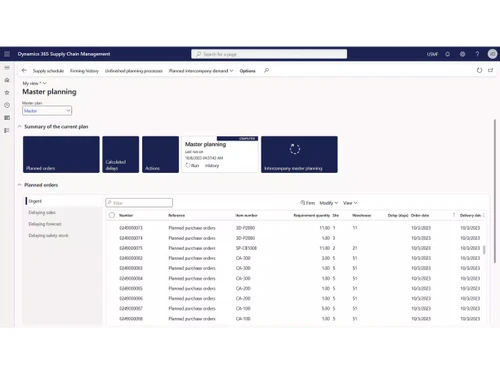Sort by Requirement quantity column header
This screenshot has width=500, height=375.
click(312, 215)
